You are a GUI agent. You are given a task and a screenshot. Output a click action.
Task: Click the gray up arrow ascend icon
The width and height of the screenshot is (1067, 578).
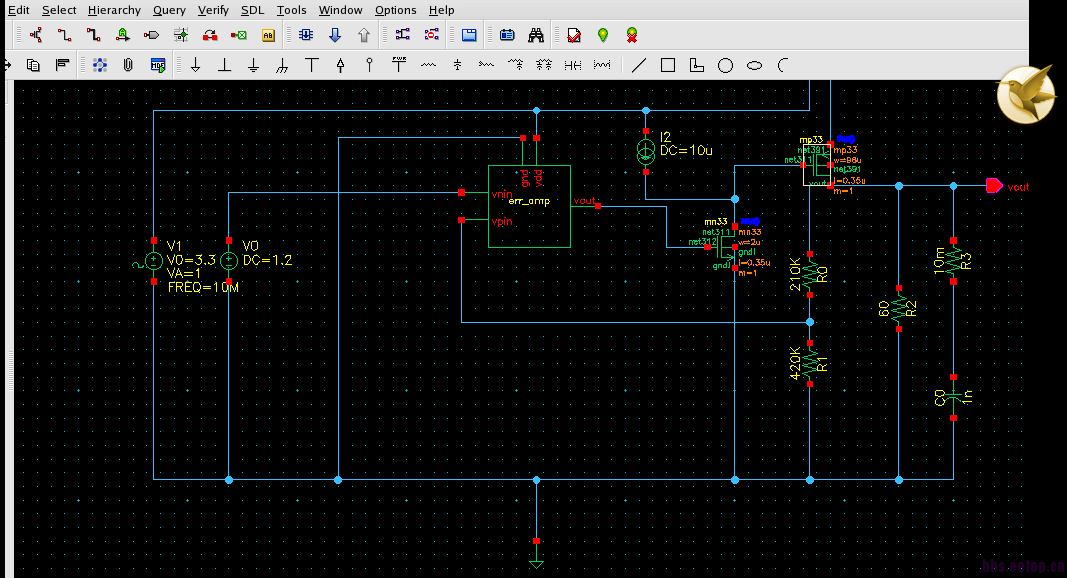[364, 35]
